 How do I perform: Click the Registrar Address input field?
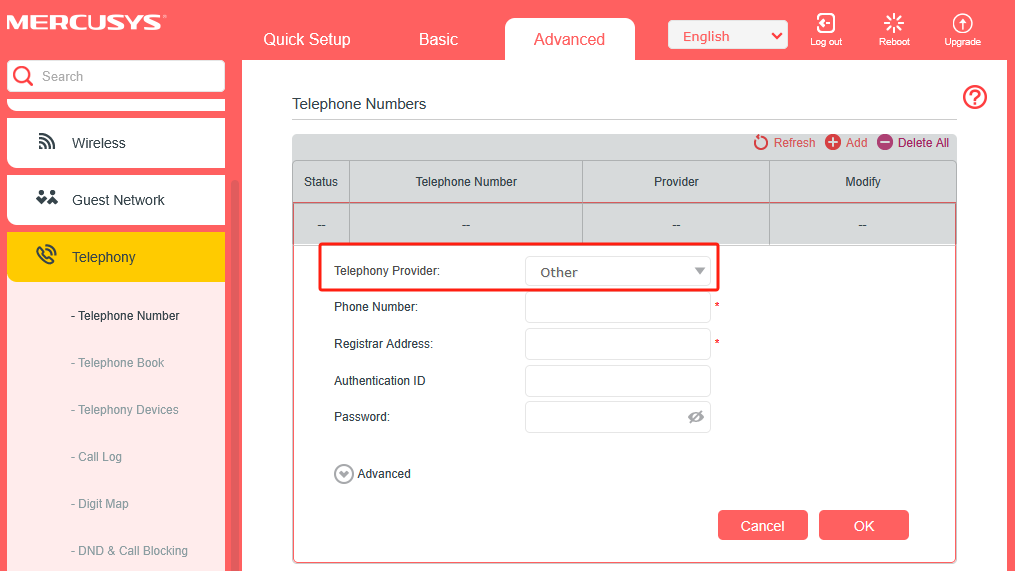[x=618, y=344]
